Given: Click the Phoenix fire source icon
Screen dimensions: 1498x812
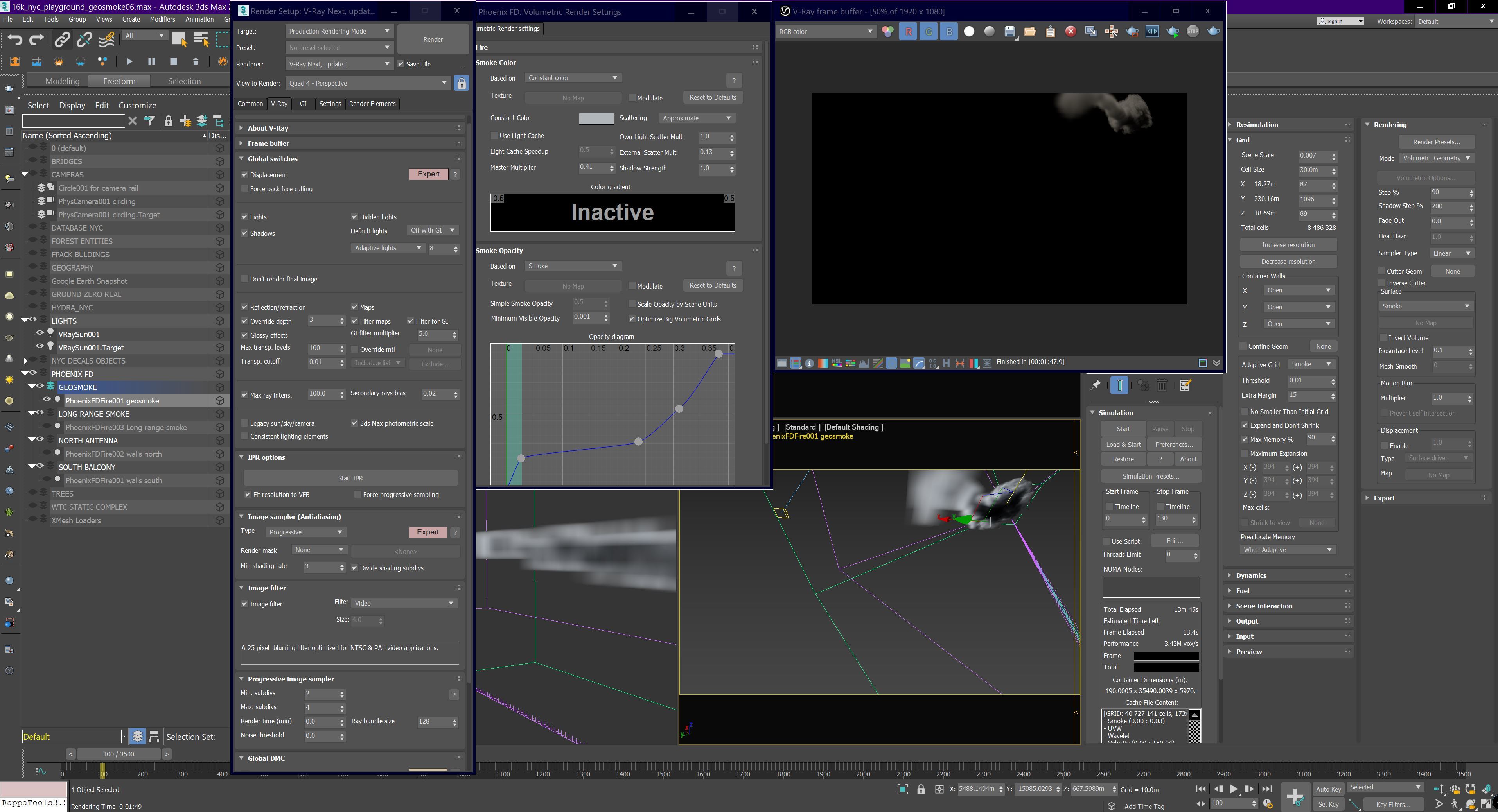Looking at the screenshot, I should 59,61.
